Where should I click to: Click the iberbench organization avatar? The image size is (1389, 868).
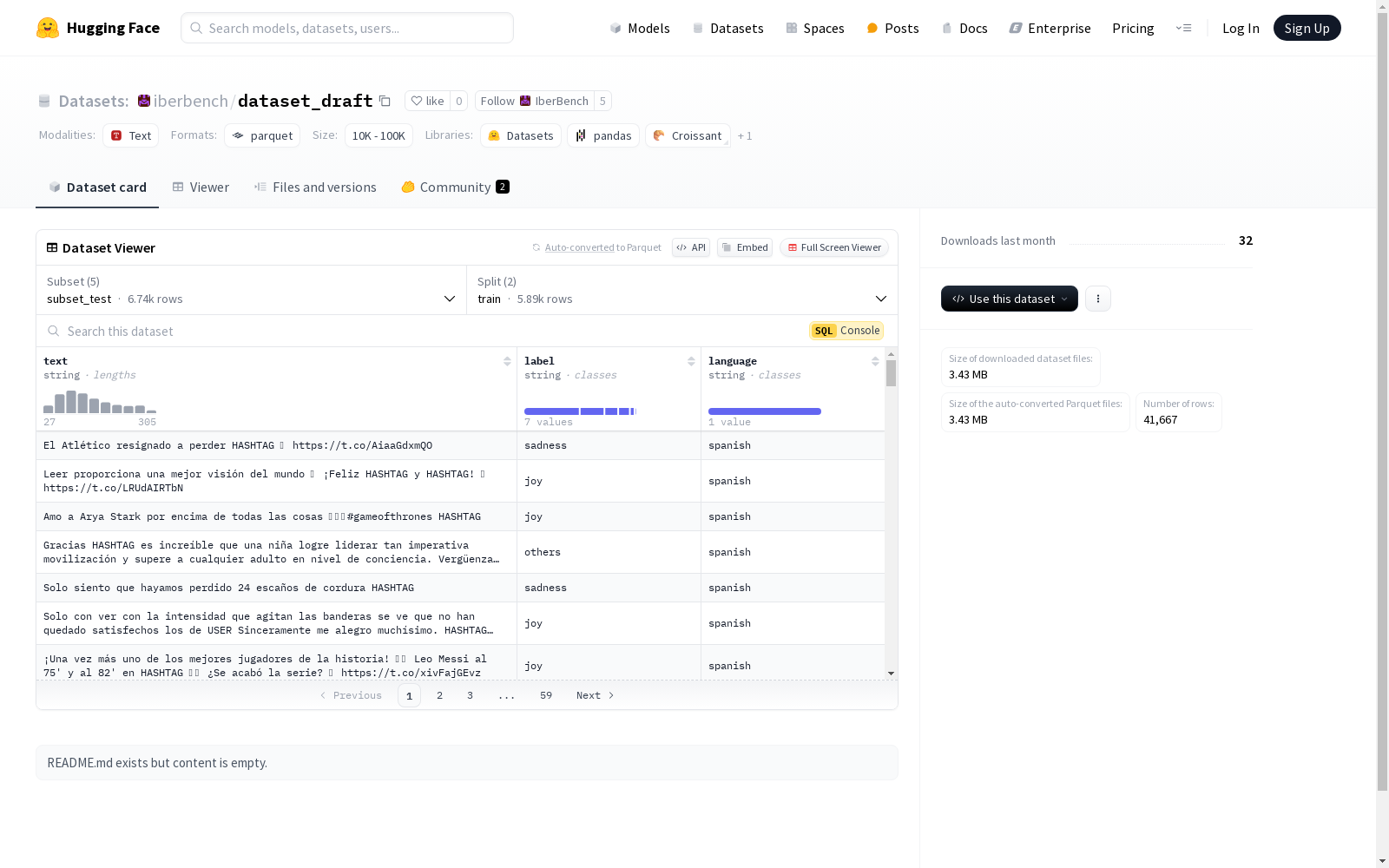click(144, 101)
